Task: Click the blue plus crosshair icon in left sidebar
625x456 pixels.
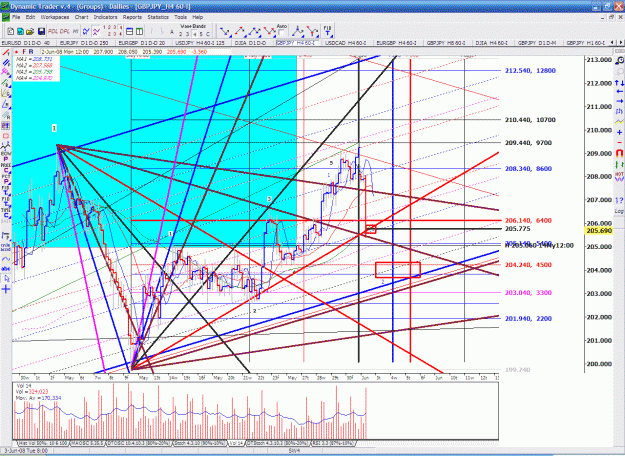Action: click(6, 289)
